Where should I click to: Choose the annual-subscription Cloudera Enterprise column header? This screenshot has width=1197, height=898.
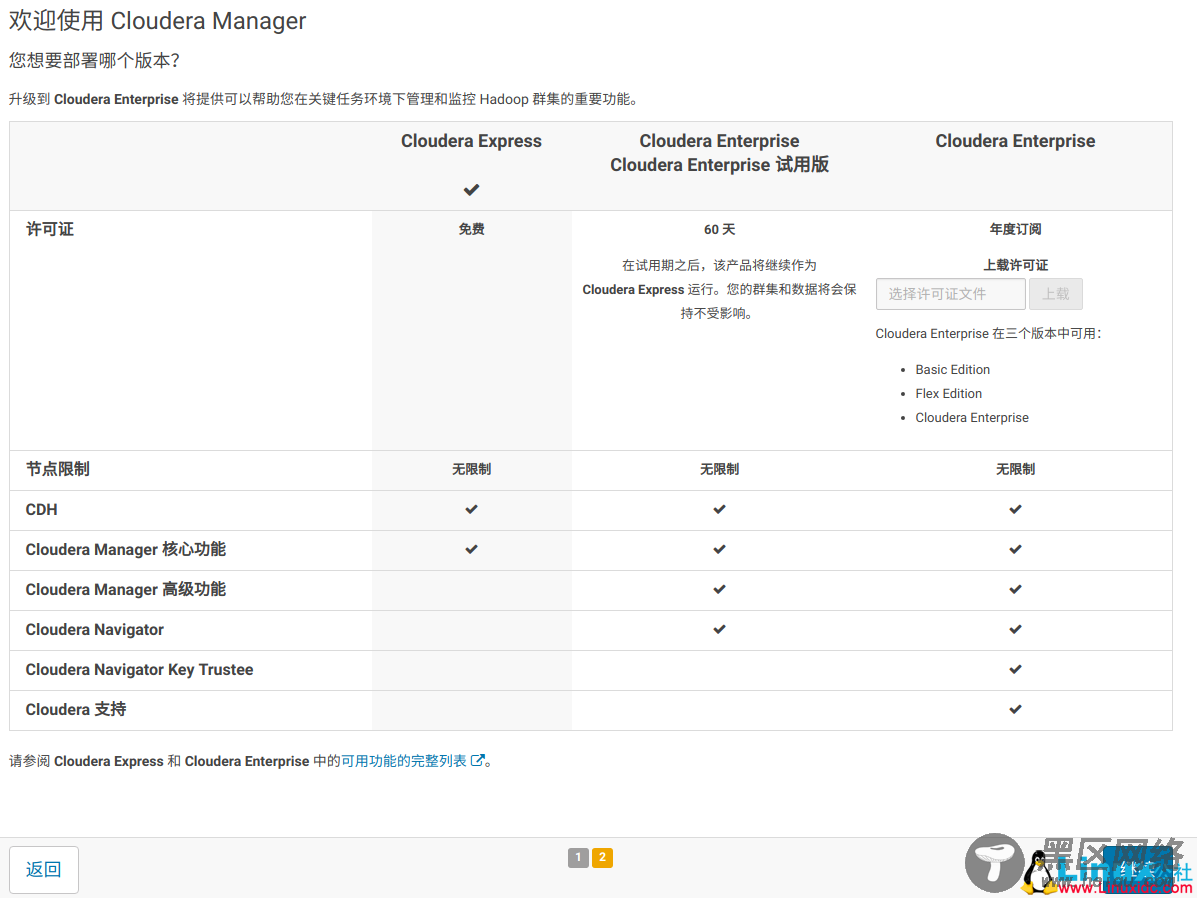point(1015,141)
